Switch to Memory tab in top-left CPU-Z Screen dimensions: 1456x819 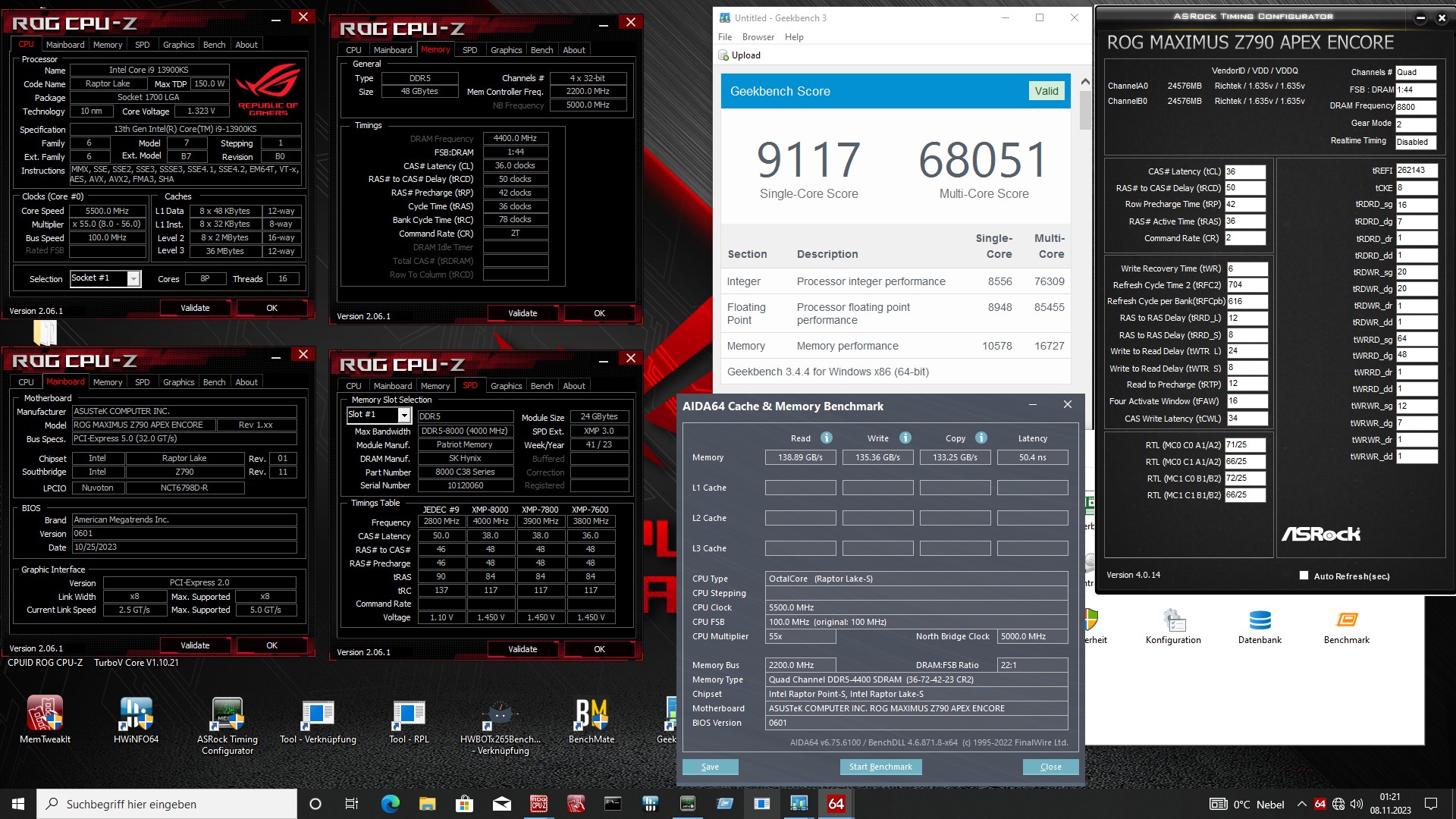tap(108, 45)
